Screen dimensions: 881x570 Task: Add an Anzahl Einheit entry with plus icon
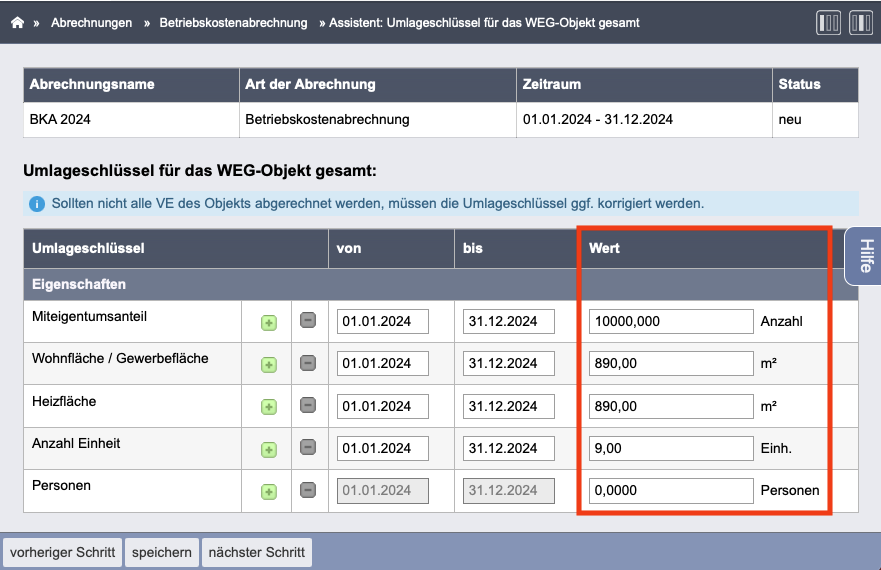point(269,450)
